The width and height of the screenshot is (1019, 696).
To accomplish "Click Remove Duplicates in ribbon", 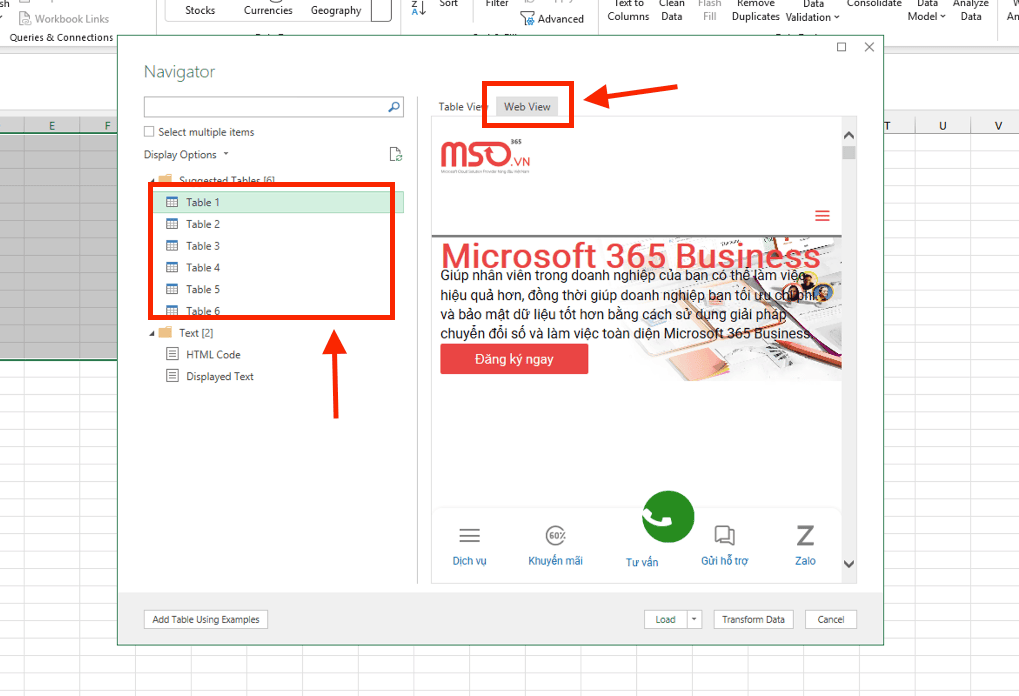I will (x=756, y=10).
